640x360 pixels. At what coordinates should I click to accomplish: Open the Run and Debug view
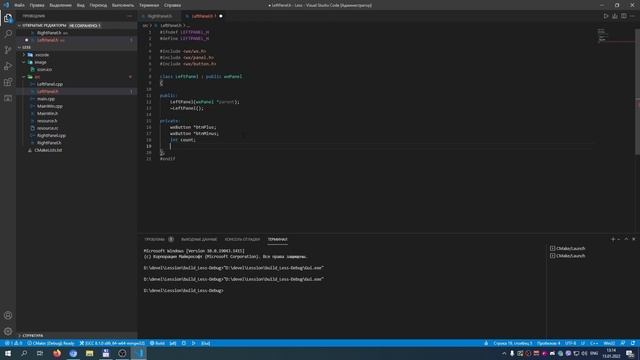click(x=8, y=66)
